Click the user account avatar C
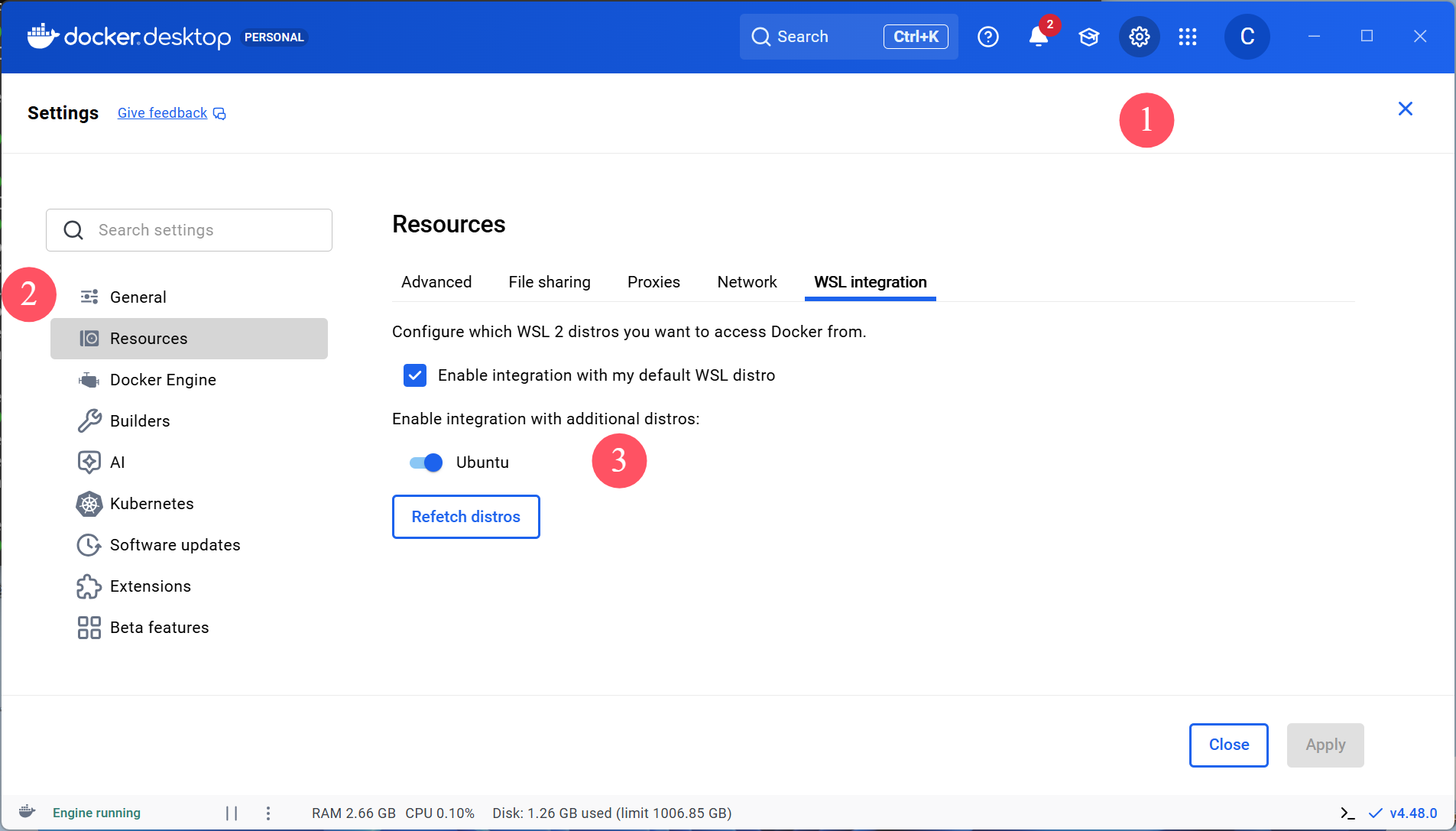 (1247, 37)
